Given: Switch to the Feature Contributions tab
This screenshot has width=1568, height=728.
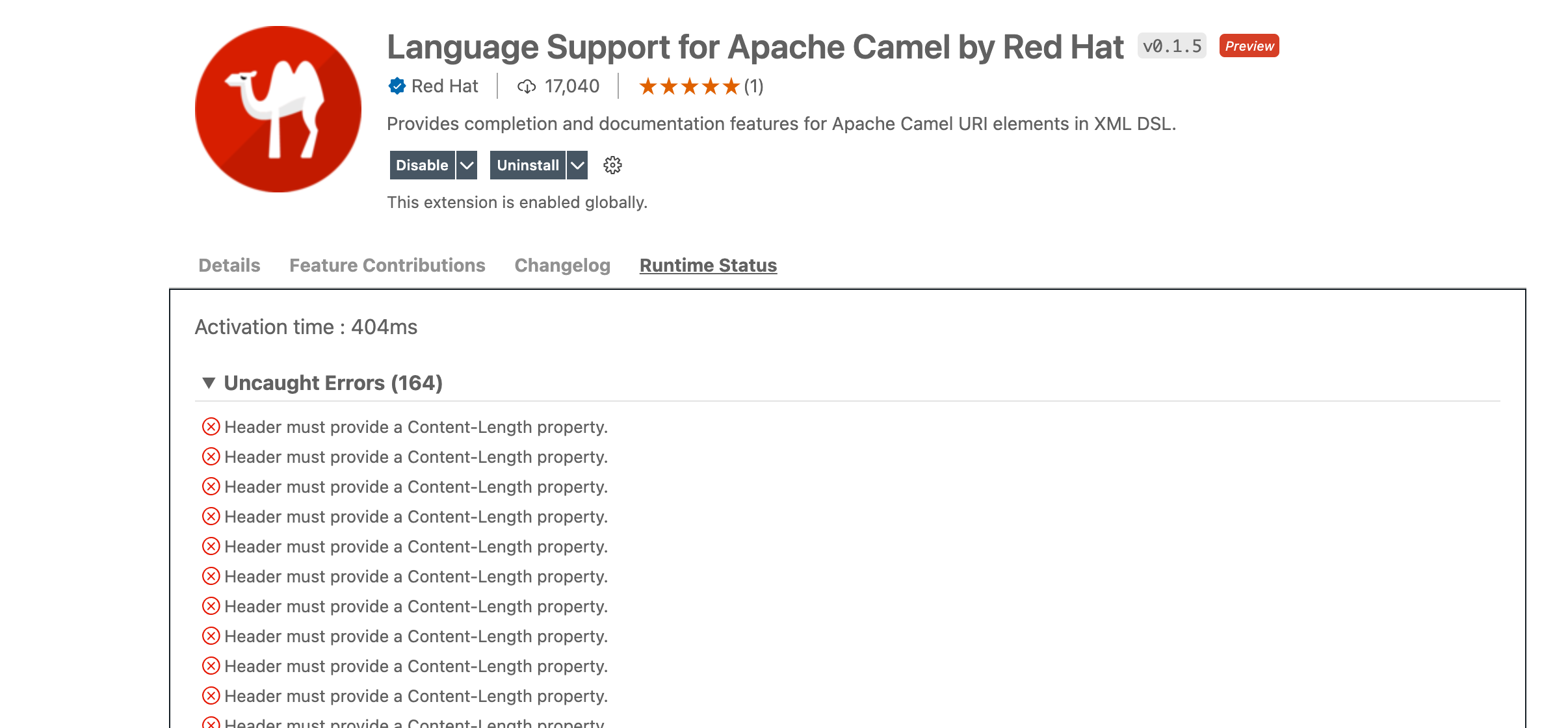Looking at the screenshot, I should click(387, 265).
